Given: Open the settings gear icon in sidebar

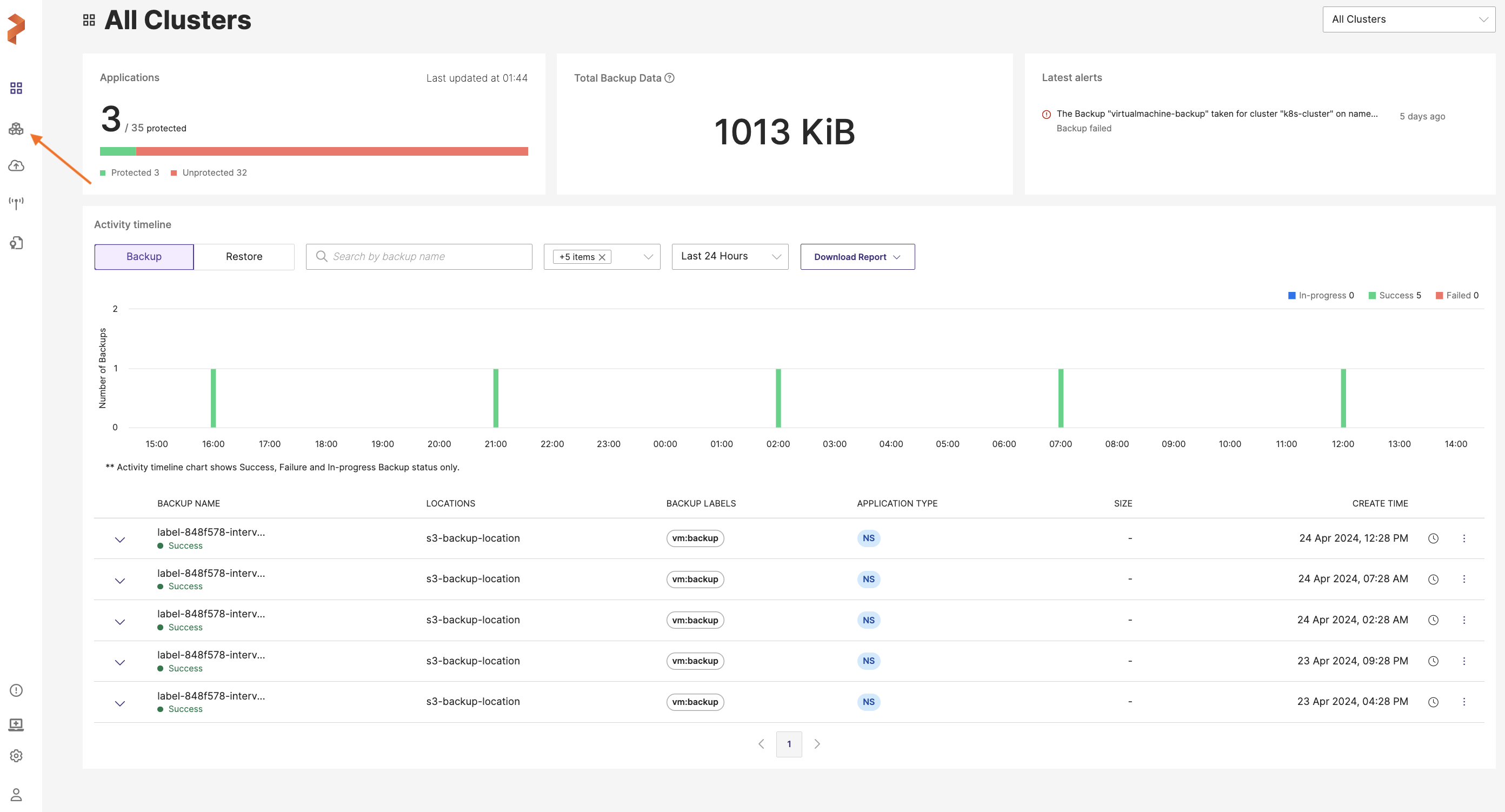Looking at the screenshot, I should coord(16,756).
